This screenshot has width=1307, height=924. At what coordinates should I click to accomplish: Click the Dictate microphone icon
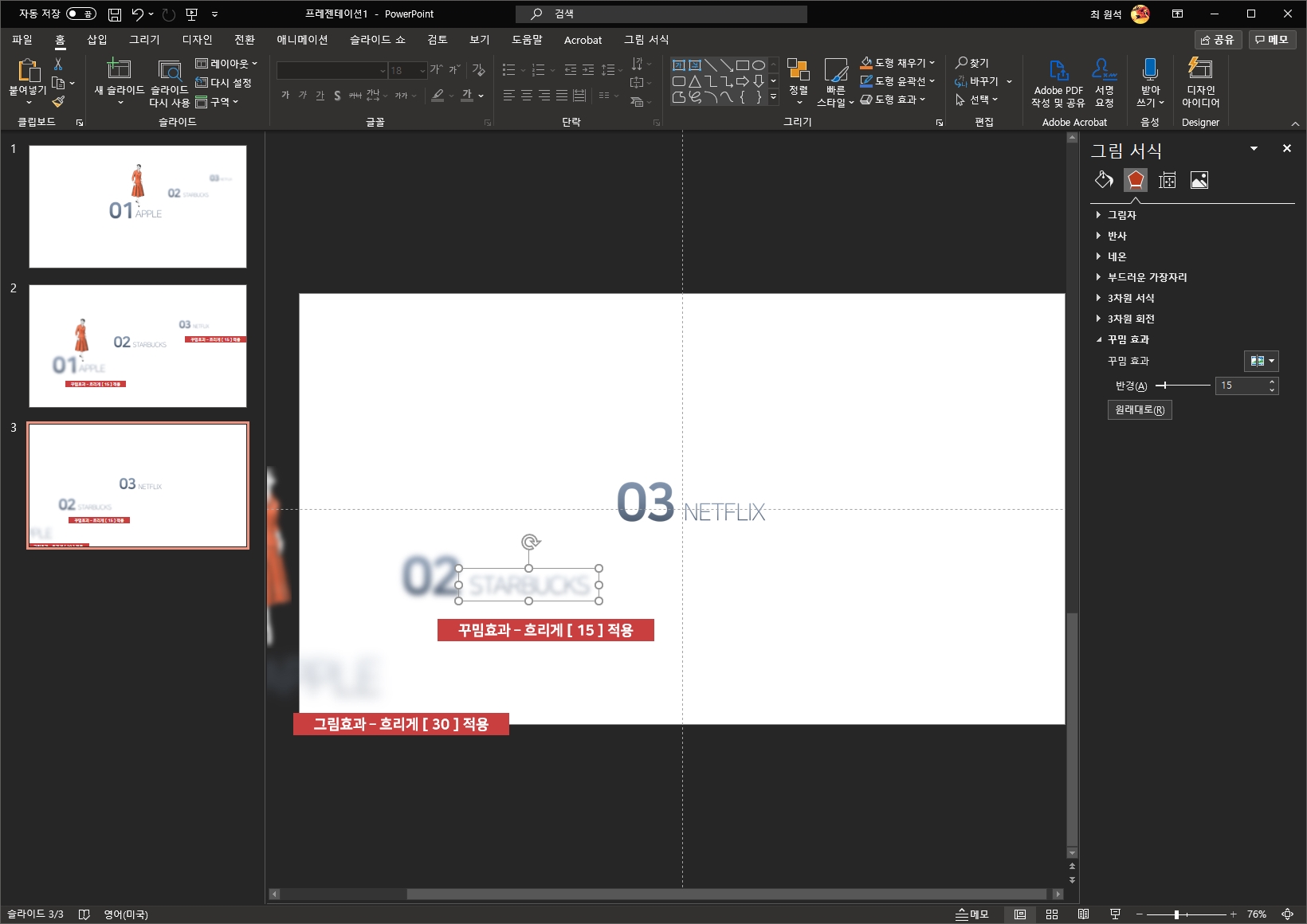click(x=1150, y=69)
